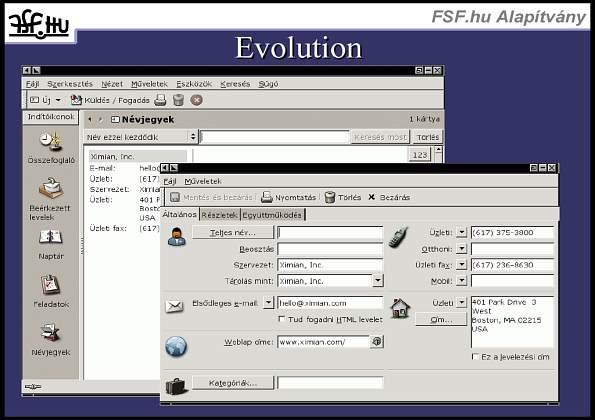This screenshot has height=420, width=595.
Task: Open the Nézet menu
Action: pos(112,84)
